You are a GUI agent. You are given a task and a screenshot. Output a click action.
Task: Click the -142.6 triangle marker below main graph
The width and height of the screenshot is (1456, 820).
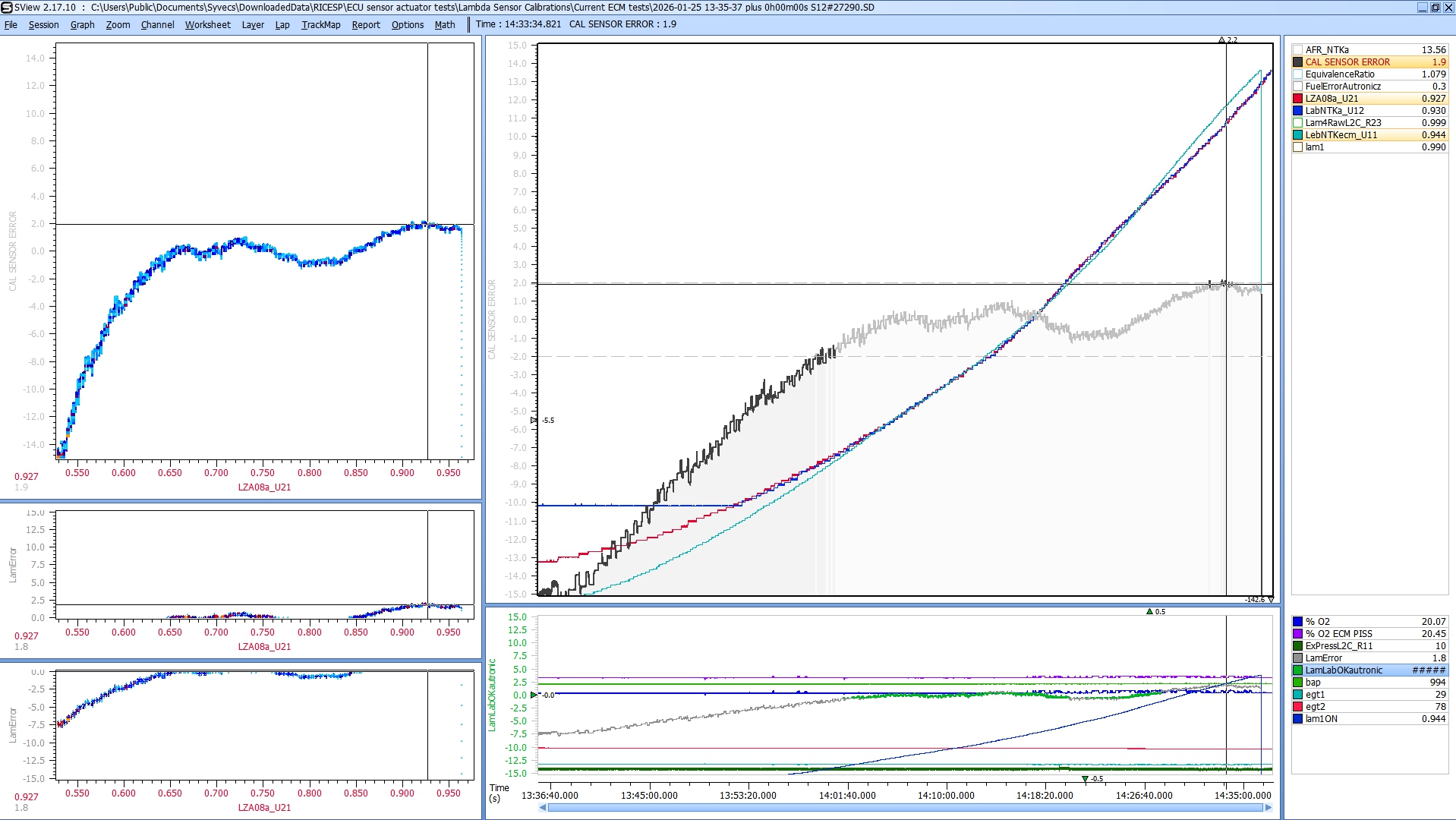pos(1271,600)
